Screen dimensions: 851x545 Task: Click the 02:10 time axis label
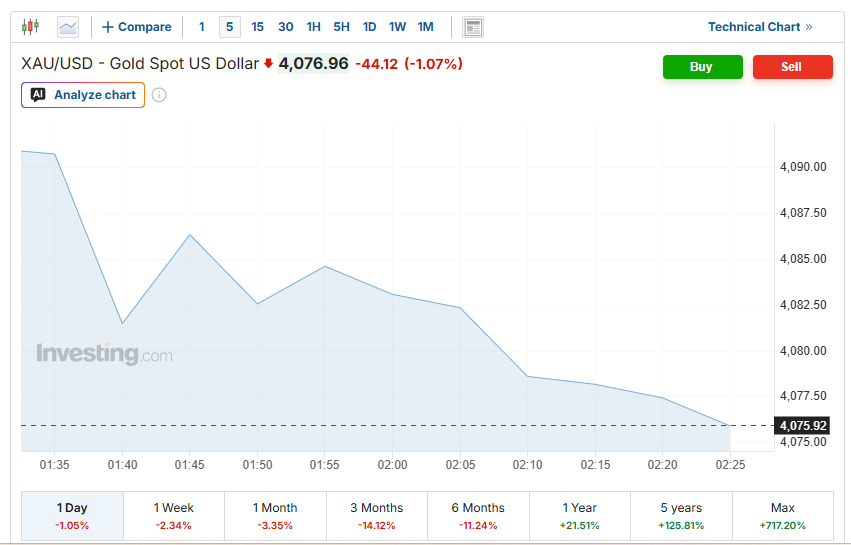click(x=528, y=465)
